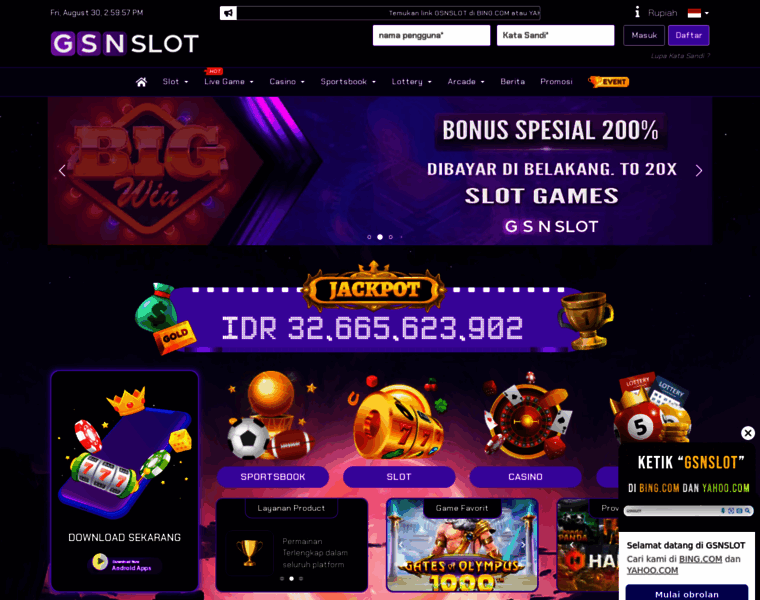
Task: Open the Berita menu item
Action: 512,82
